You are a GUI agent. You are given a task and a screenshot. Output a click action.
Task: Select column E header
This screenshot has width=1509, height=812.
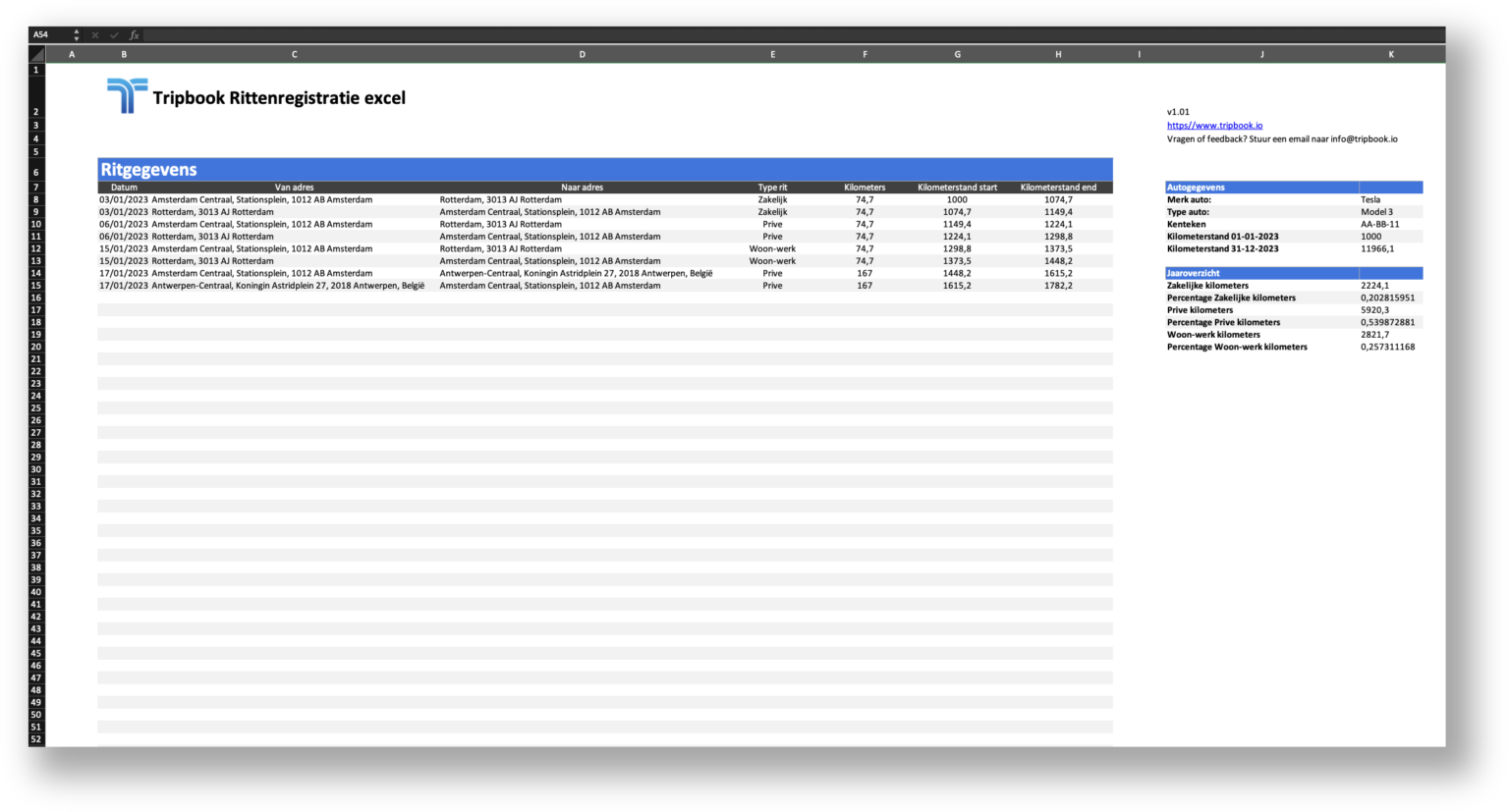click(x=772, y=55)
